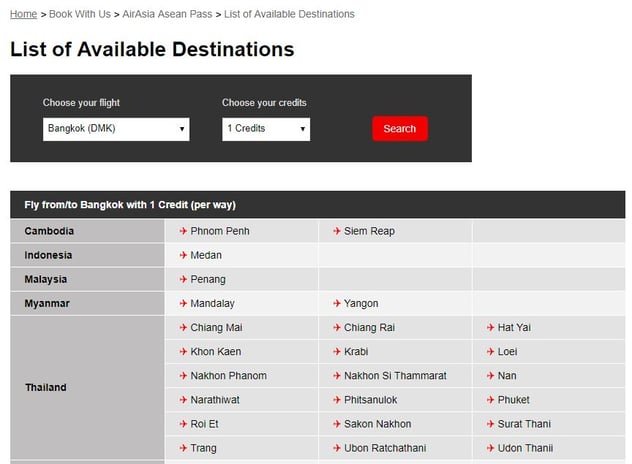Click the plane icon beside Medan
This screenshot has width=632, height=464.
(x=183, y=255)
